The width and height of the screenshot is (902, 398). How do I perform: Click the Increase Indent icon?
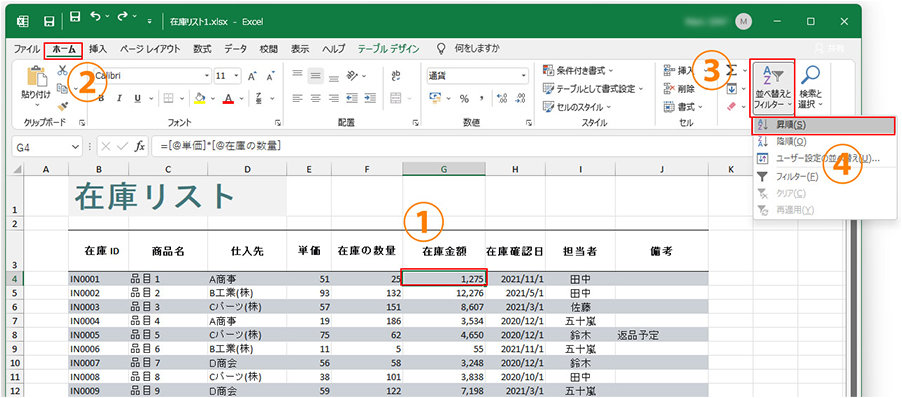[370, 98]
